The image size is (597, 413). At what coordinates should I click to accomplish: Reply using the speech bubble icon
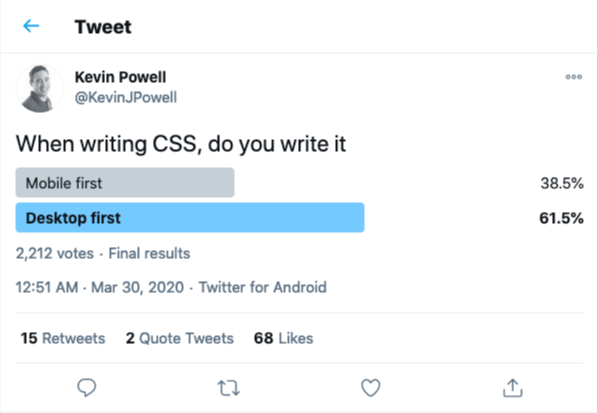[86, 388]
